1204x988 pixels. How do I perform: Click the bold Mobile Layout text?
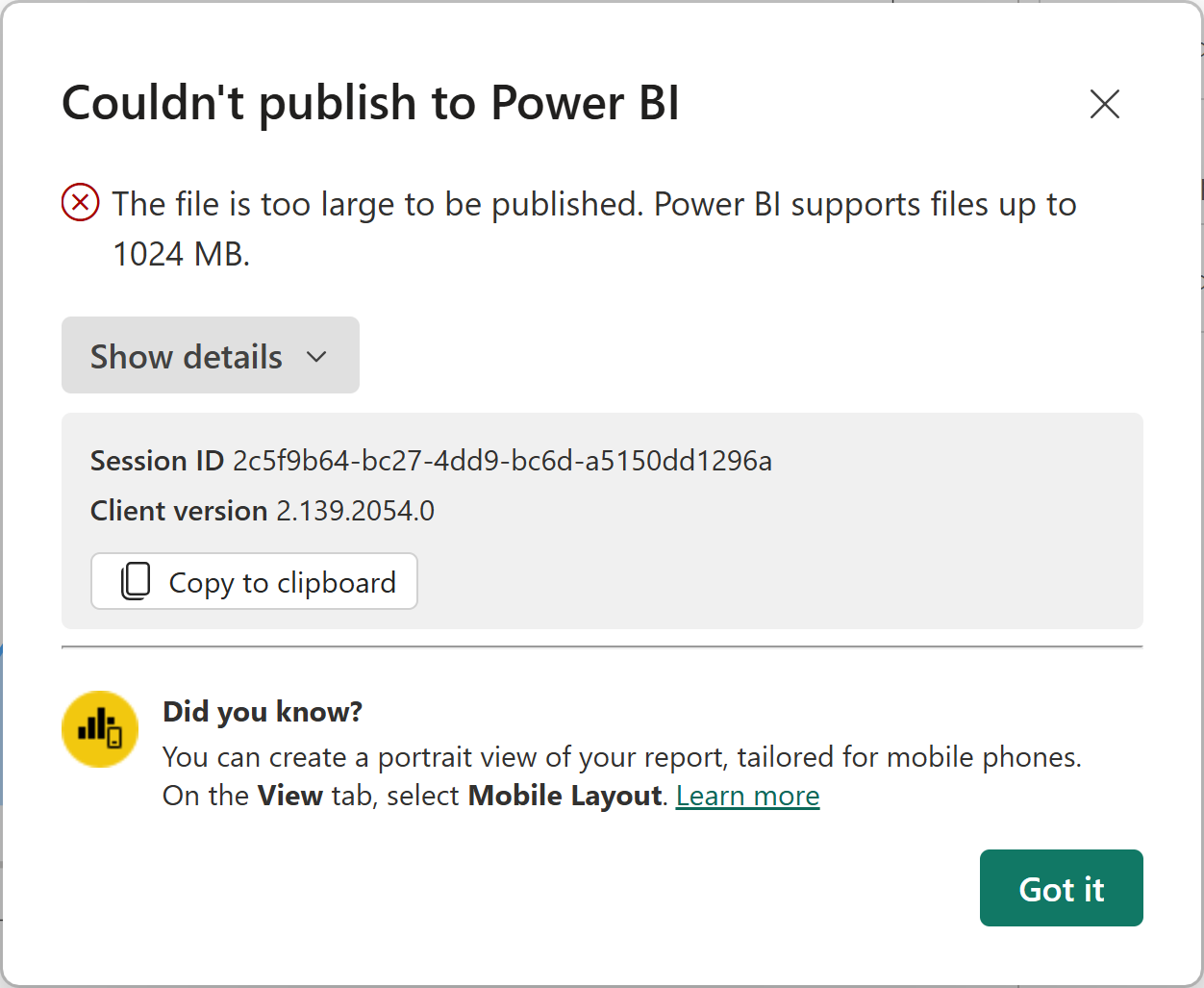(564, 796)
